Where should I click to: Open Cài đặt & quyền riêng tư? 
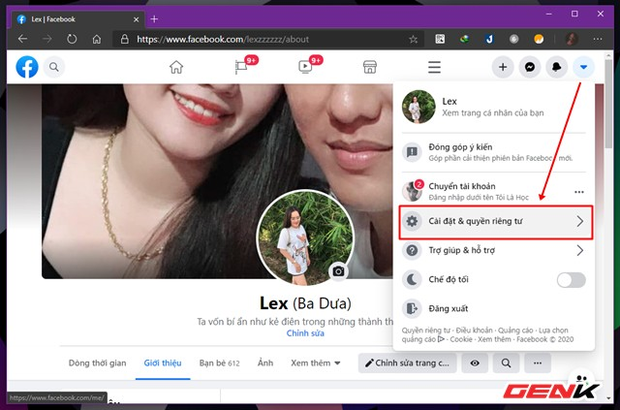495,221
